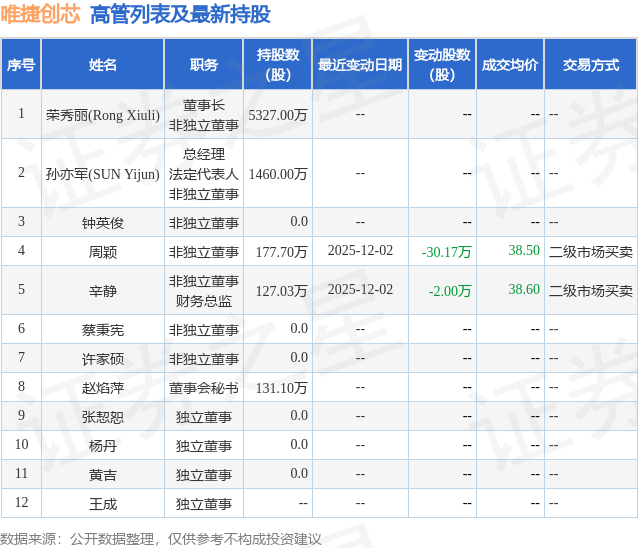This screenshot has width=638, height=548.
Task: Select the 职务 column header
Action: [203, 64]
